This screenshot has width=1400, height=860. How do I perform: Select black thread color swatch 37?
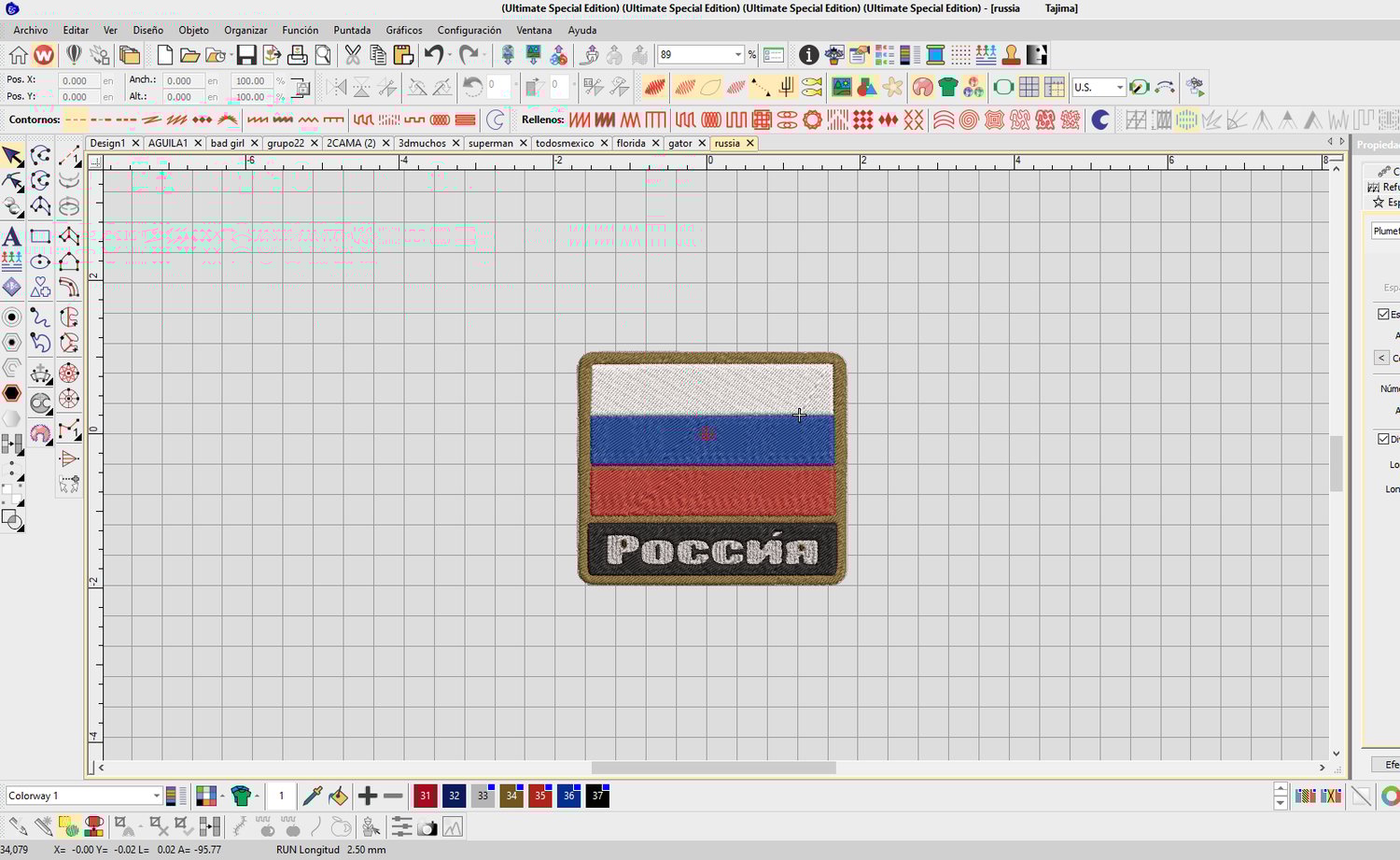pyautogui.click(x=598, y=796)
